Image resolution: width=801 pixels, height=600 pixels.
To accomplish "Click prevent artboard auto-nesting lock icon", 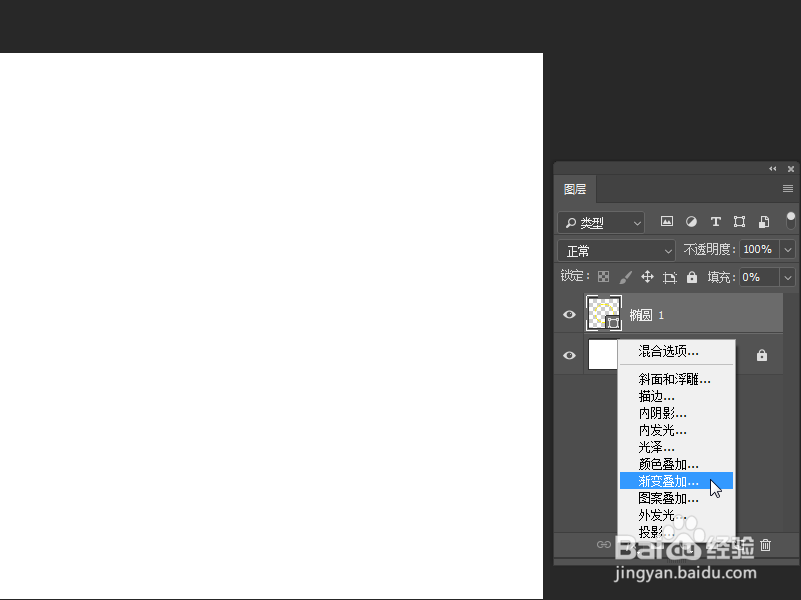I will pyautogui.click(x=670, y=277).
